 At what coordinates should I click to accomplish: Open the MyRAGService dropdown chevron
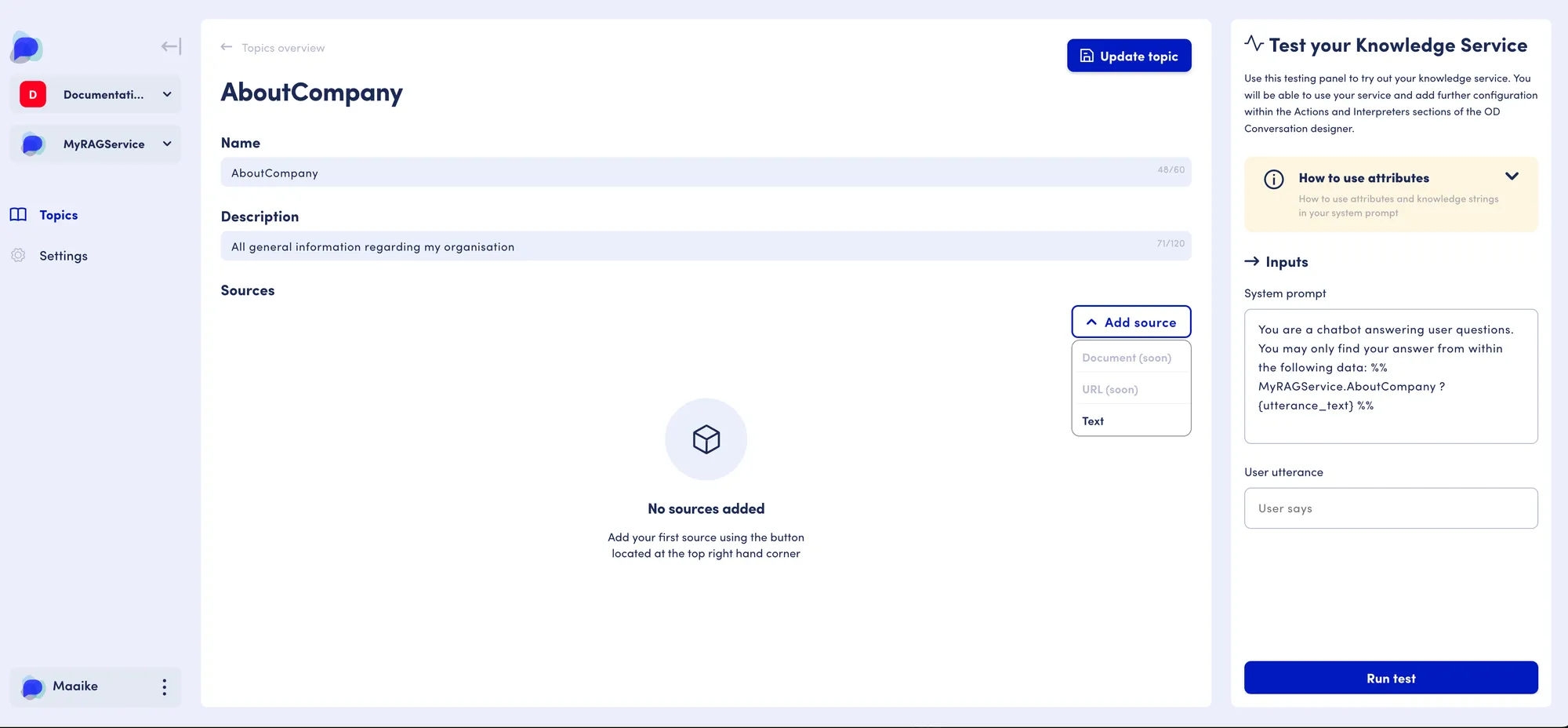click(167, 144)
